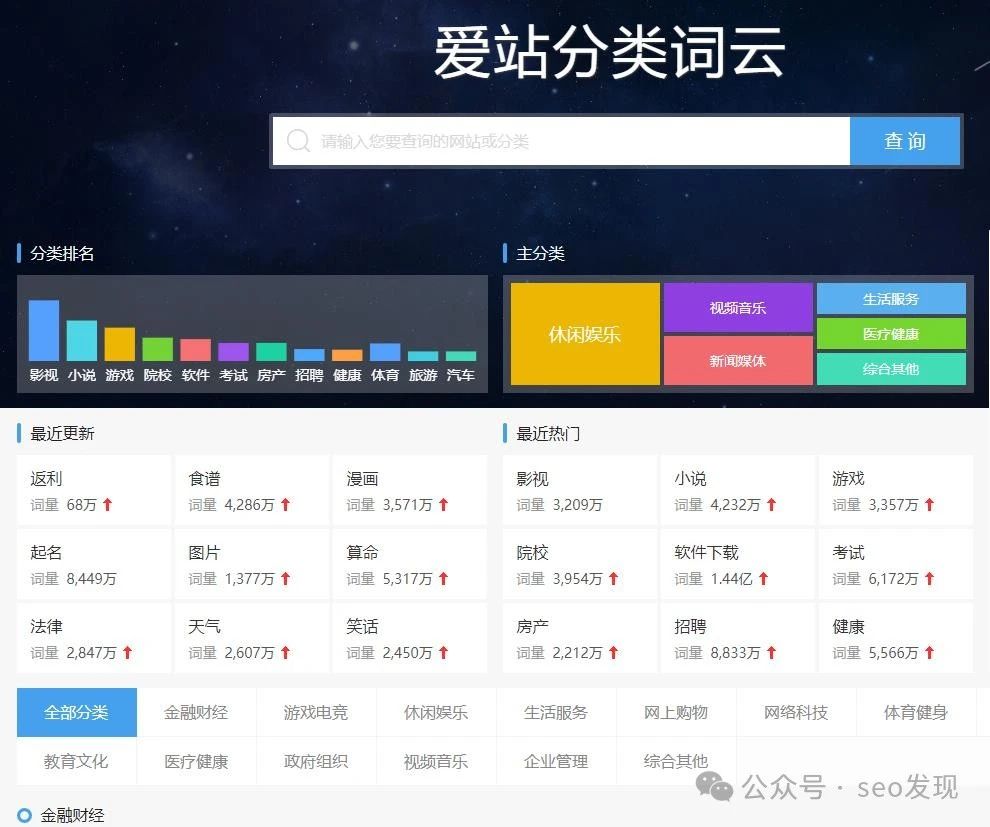Click the 健康 chart label
This screenshot has height=827, width=990.
(347, 375)
